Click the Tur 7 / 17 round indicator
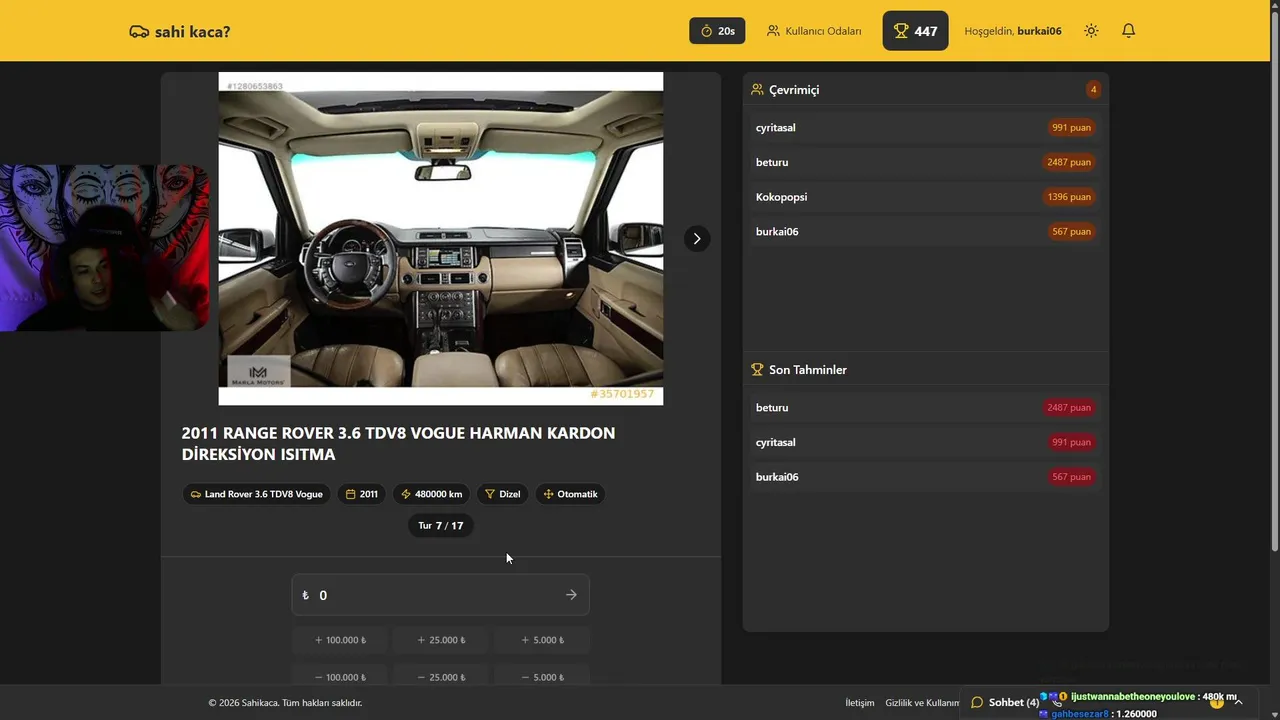This screenshot has width=1280, height=720. (x=440, y=525)
